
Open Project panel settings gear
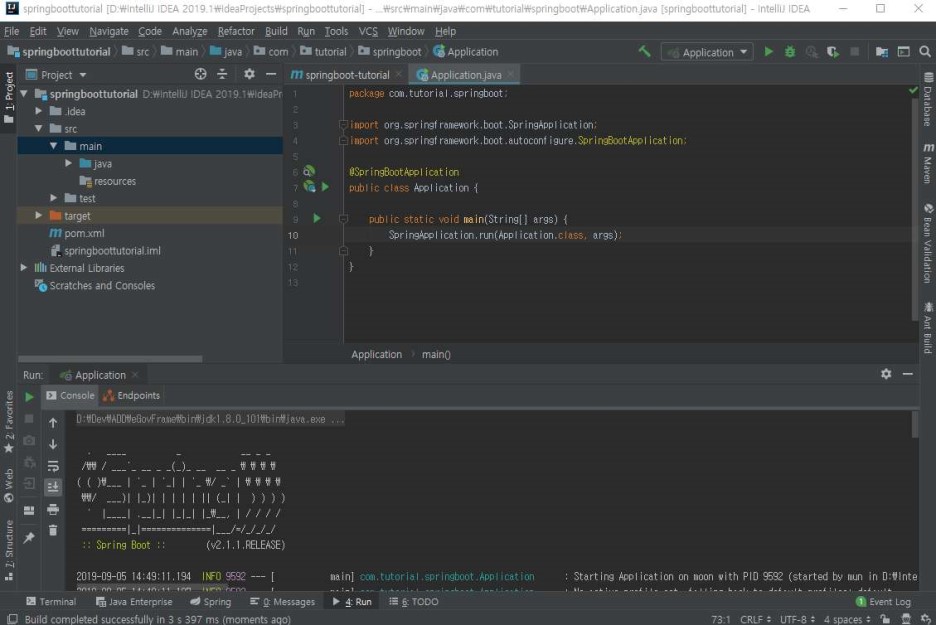click(x=249, y=74)
